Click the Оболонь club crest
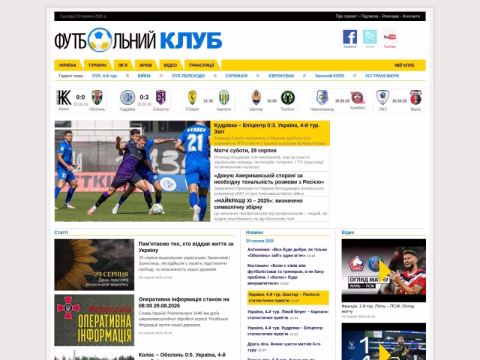This screenshot has height=360, width=480. [x=97, y=97]
